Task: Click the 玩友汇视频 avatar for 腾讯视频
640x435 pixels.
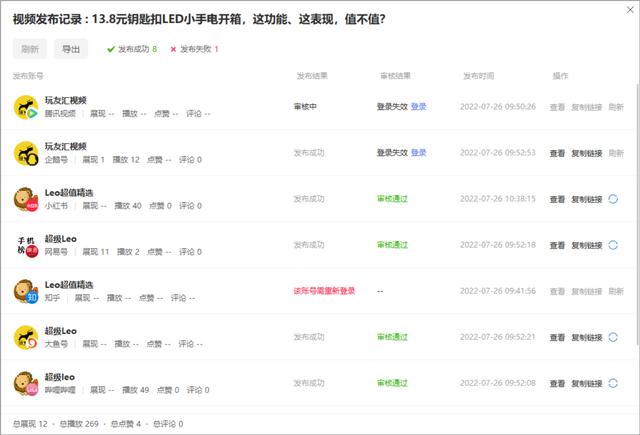Action: [26, 107]
